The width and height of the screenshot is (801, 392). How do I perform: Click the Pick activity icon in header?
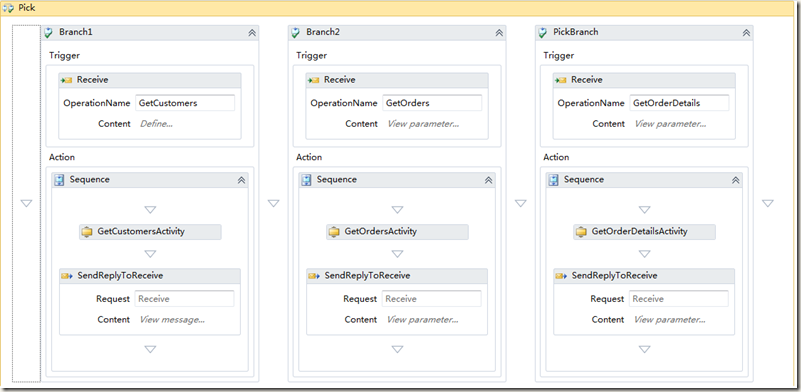coord(8,8)
